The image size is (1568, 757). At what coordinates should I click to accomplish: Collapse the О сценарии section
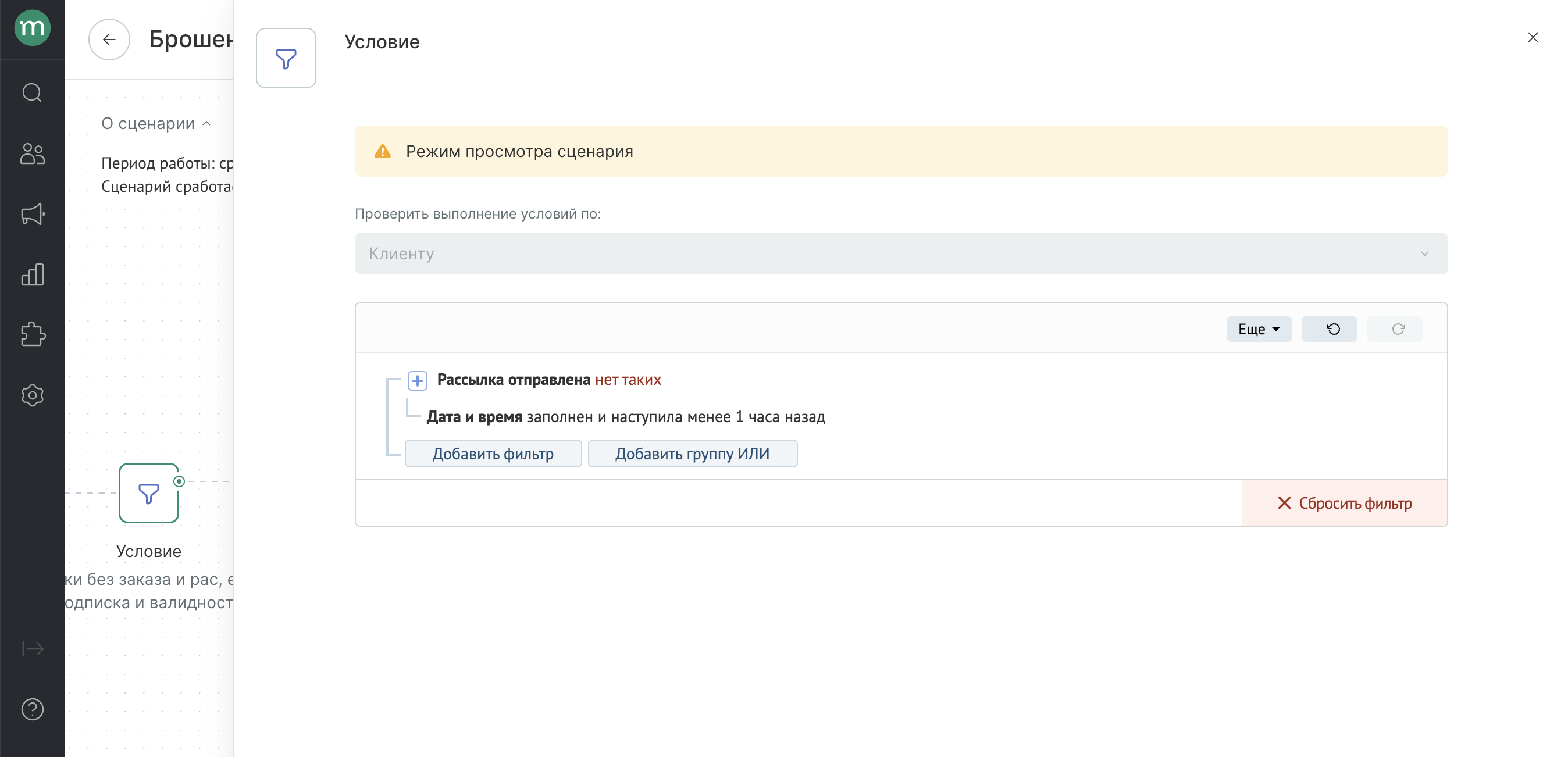pos(156,123)
